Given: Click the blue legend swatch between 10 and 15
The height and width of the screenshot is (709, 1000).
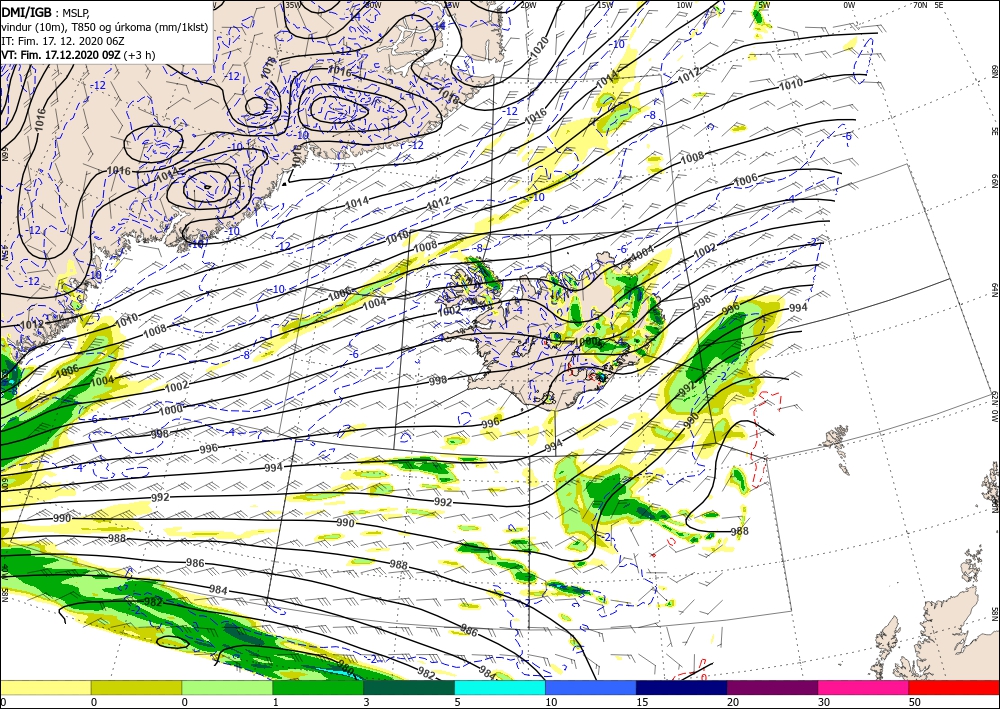Looking at the screenshot, I should (591, 687).
